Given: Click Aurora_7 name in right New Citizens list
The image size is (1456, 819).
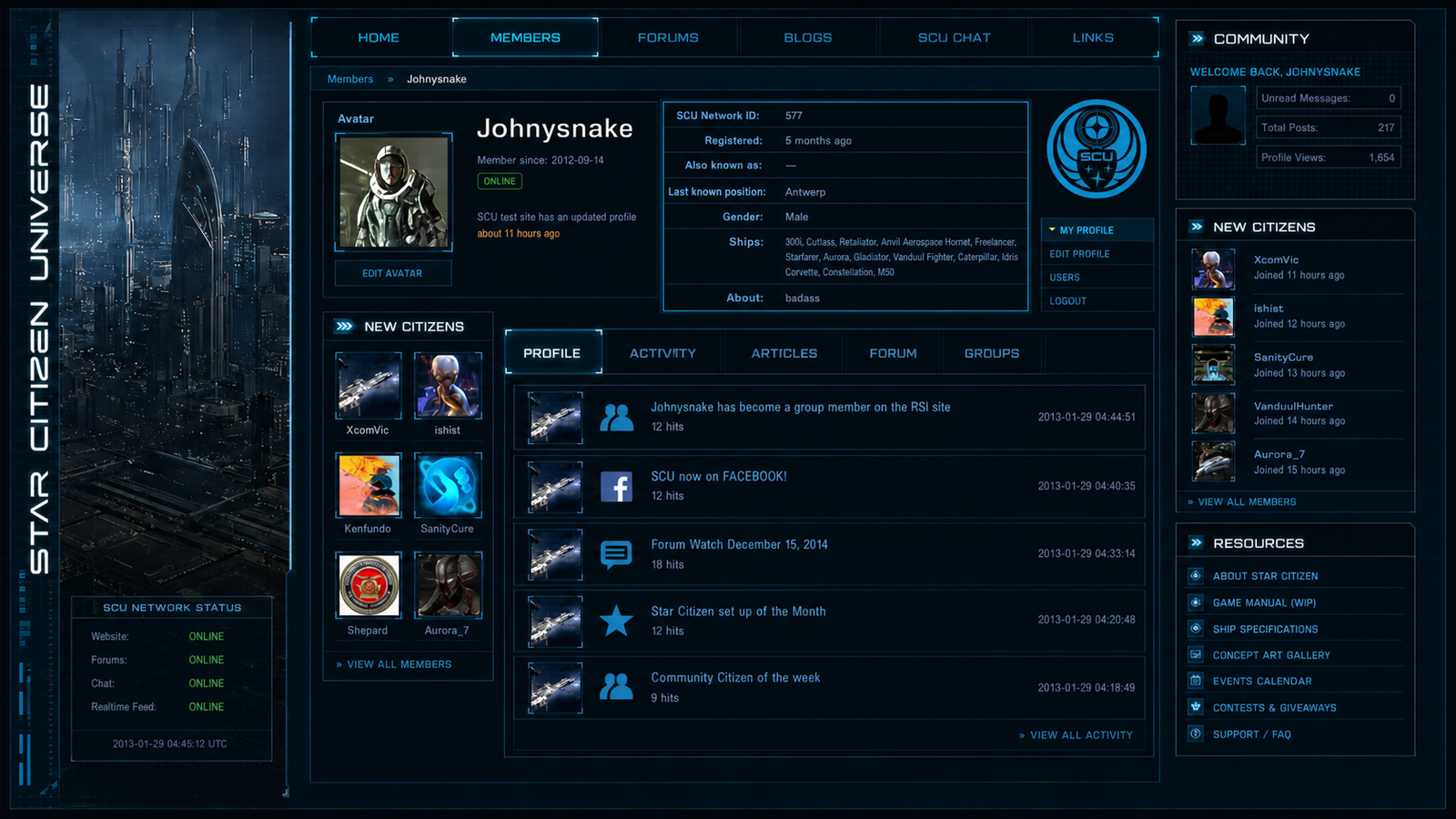Looking at the screenshot, I should [1279, 454].
